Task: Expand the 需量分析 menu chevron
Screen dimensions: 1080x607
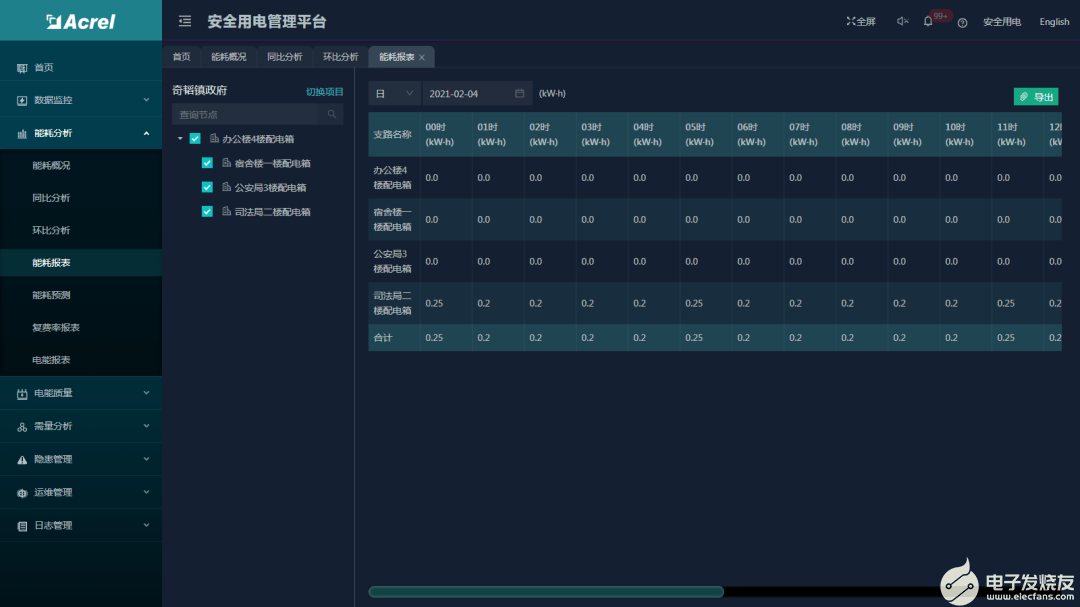Action: [146, 426]
